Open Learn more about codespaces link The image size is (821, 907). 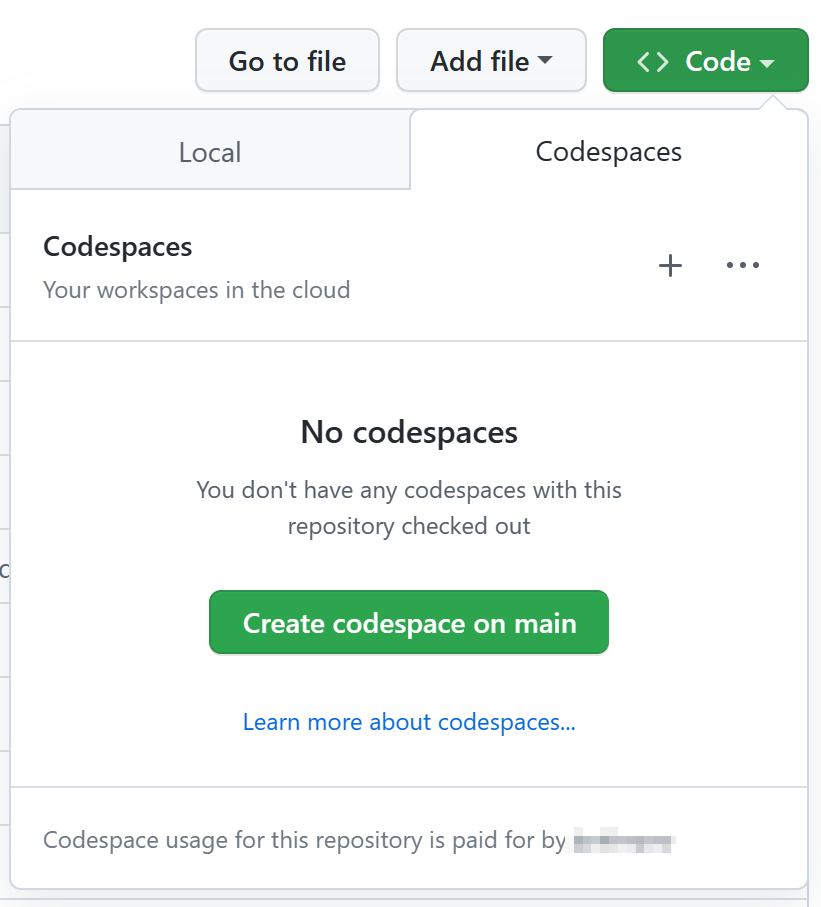tap(408, 722)
